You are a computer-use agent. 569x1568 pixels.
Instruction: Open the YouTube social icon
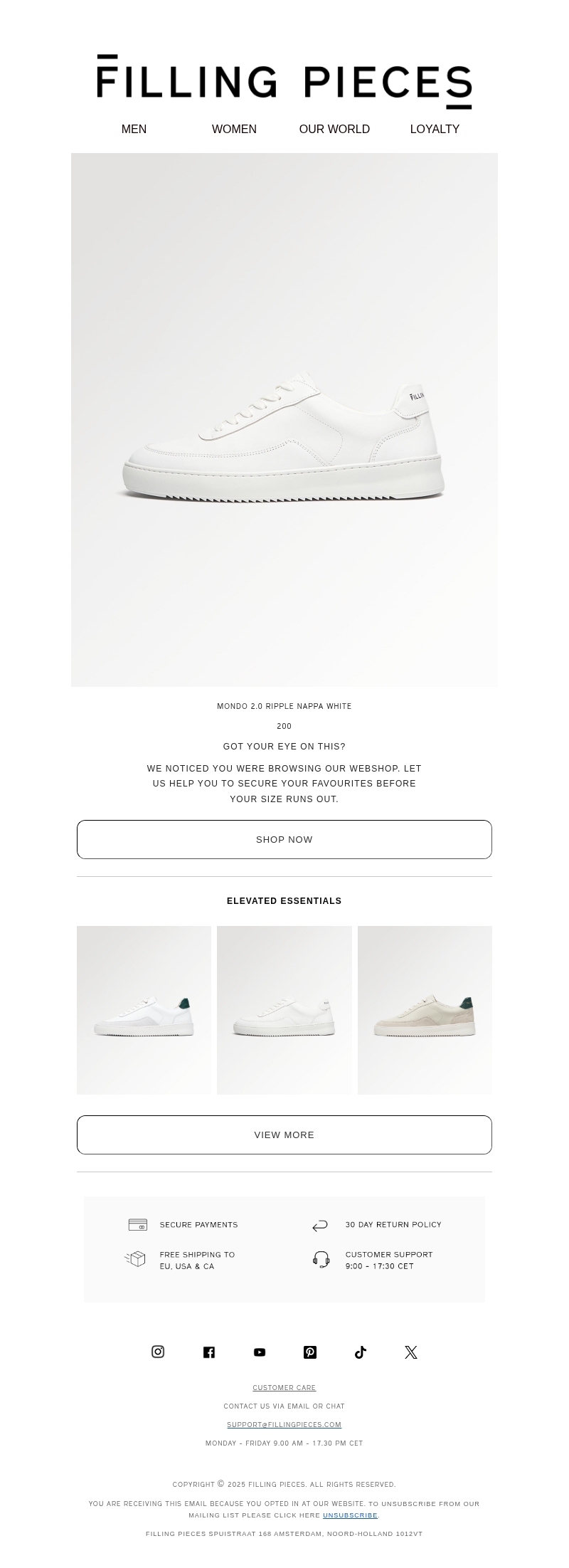(260, 1352)
